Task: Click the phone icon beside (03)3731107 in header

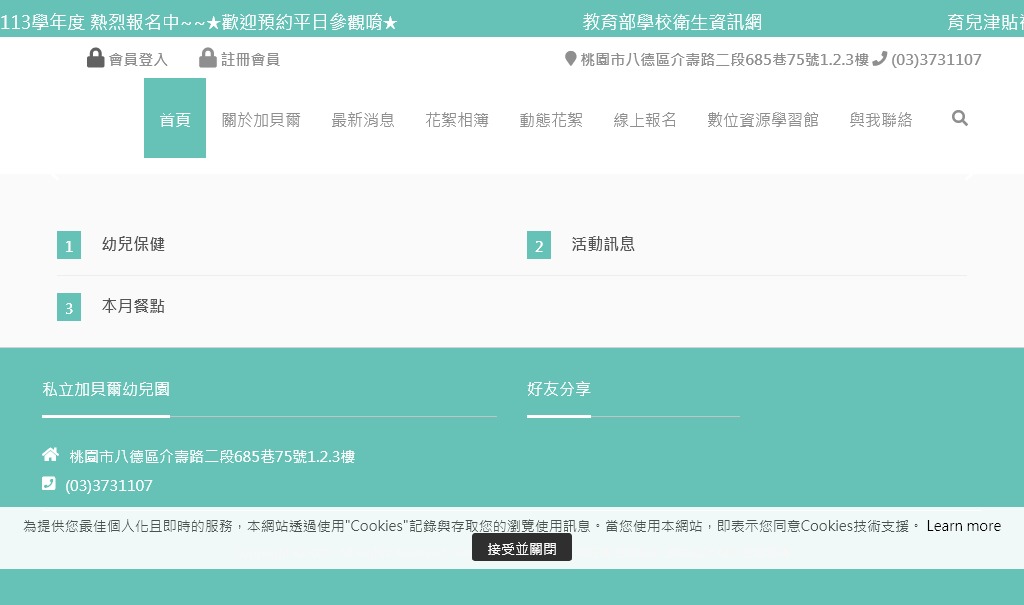Action: 879,59
